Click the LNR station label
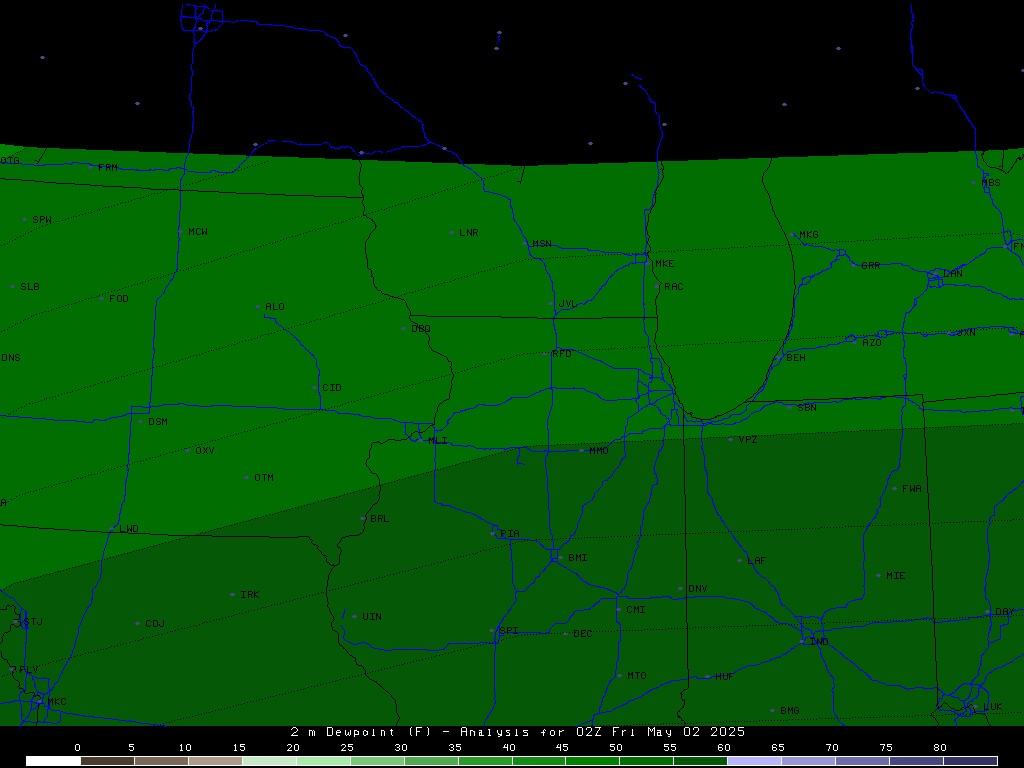The image size is (1024, 768). click(468, 233)
